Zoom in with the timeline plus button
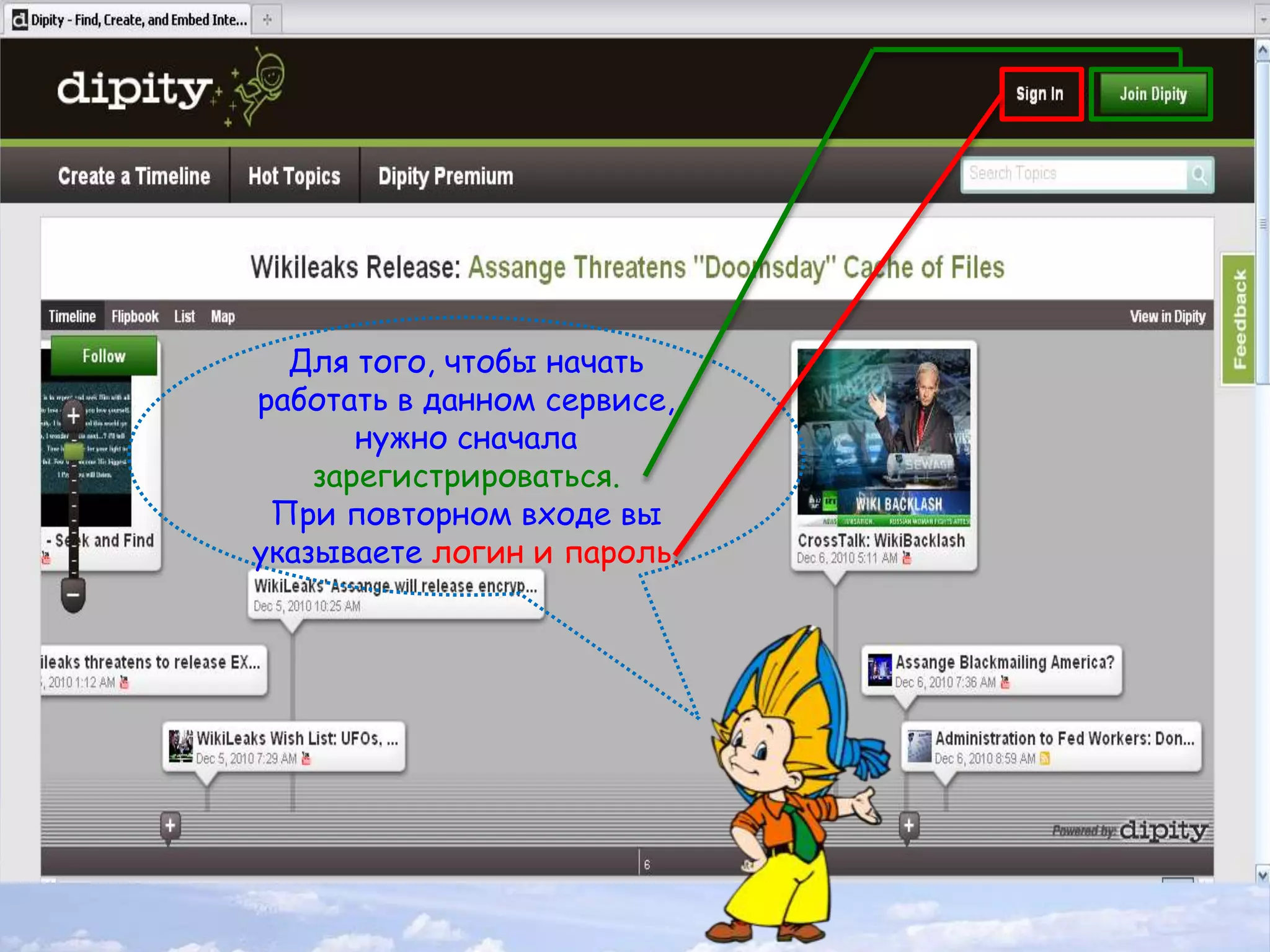1270x952 pixels. pyautogui.click(x=73, y=416)
